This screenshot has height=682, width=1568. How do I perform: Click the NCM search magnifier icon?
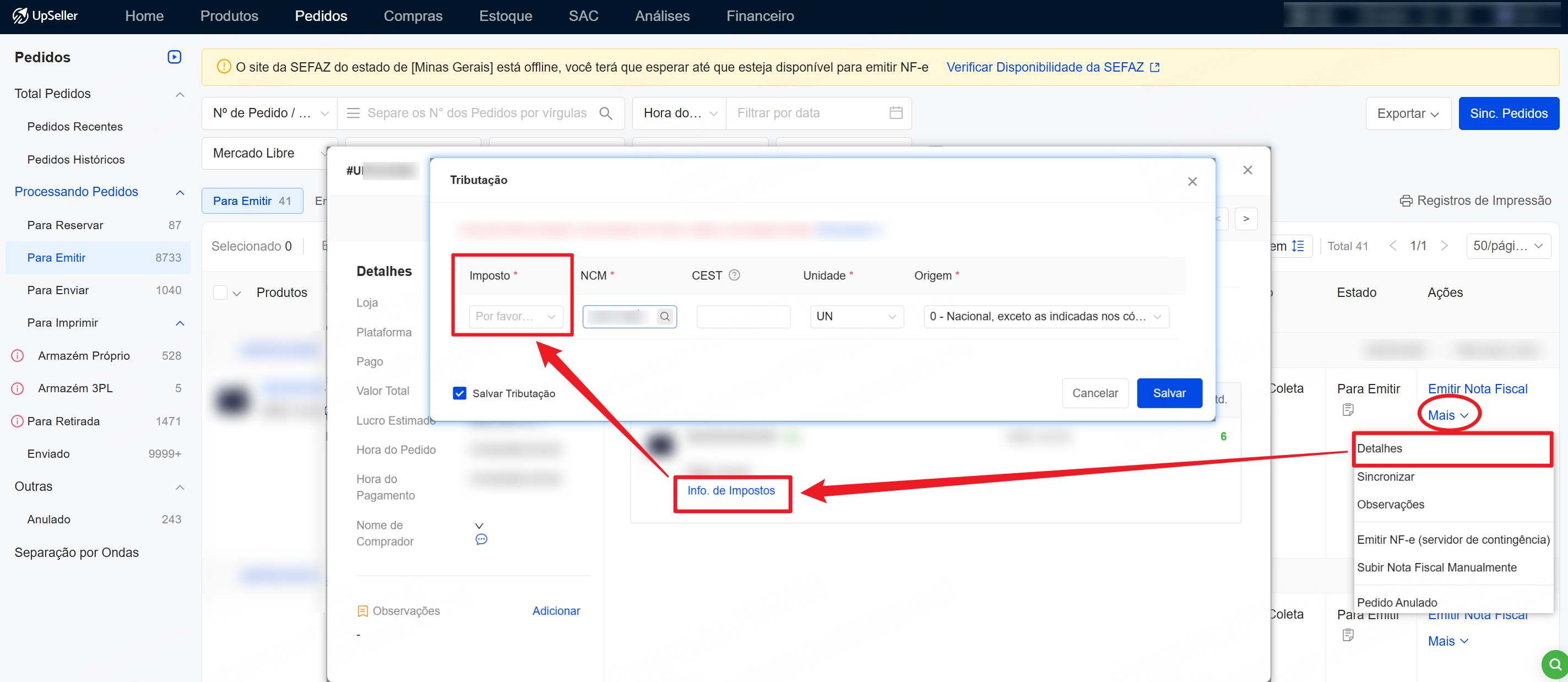665,317
